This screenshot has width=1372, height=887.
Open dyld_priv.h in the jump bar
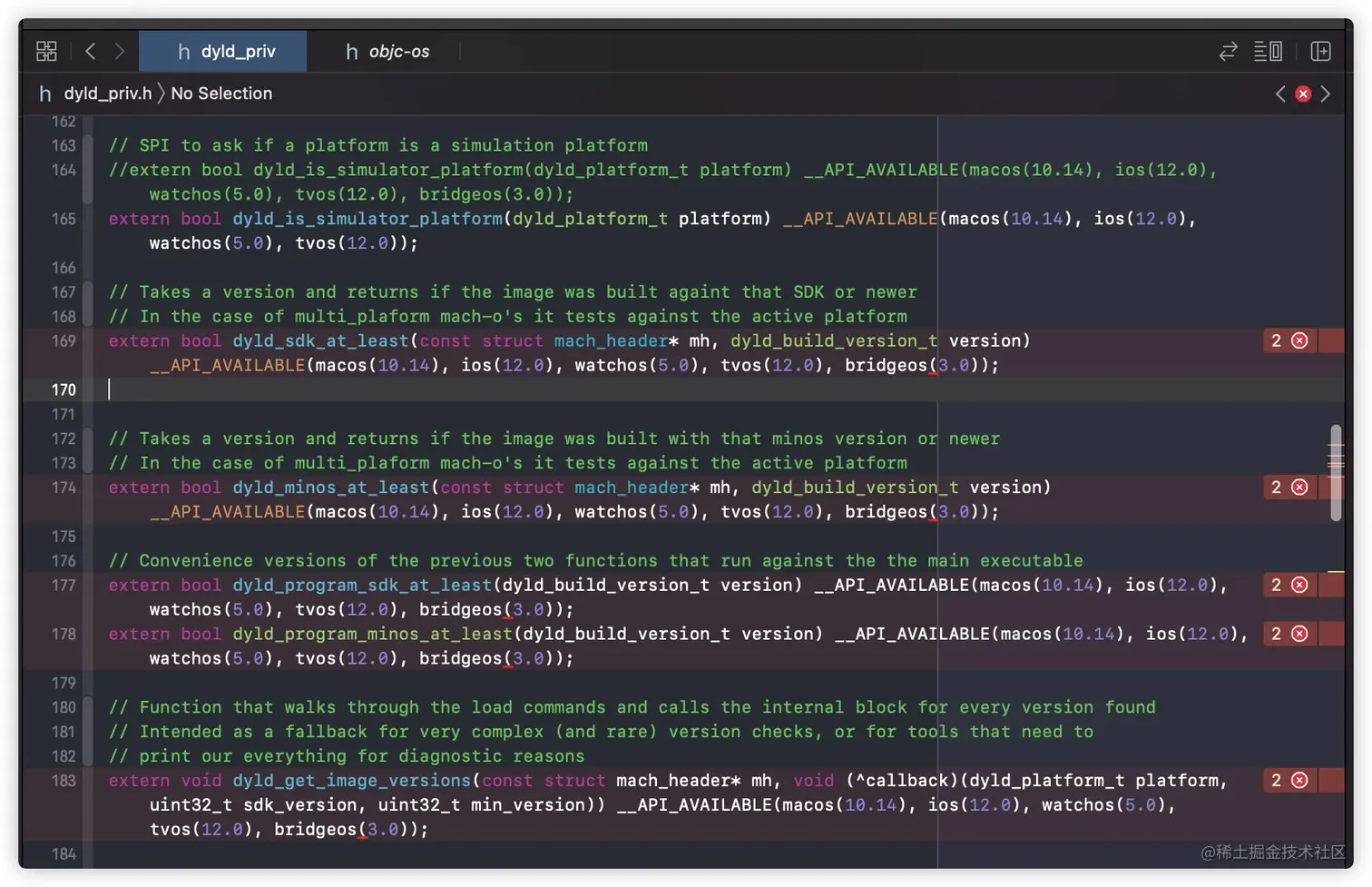pyautogui.click(x=96, y=94)
